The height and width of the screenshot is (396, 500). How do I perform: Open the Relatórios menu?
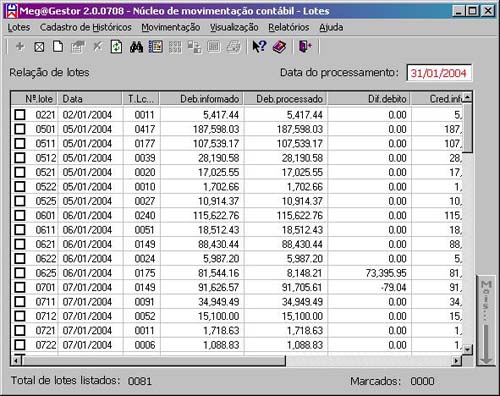pos(289,27)
